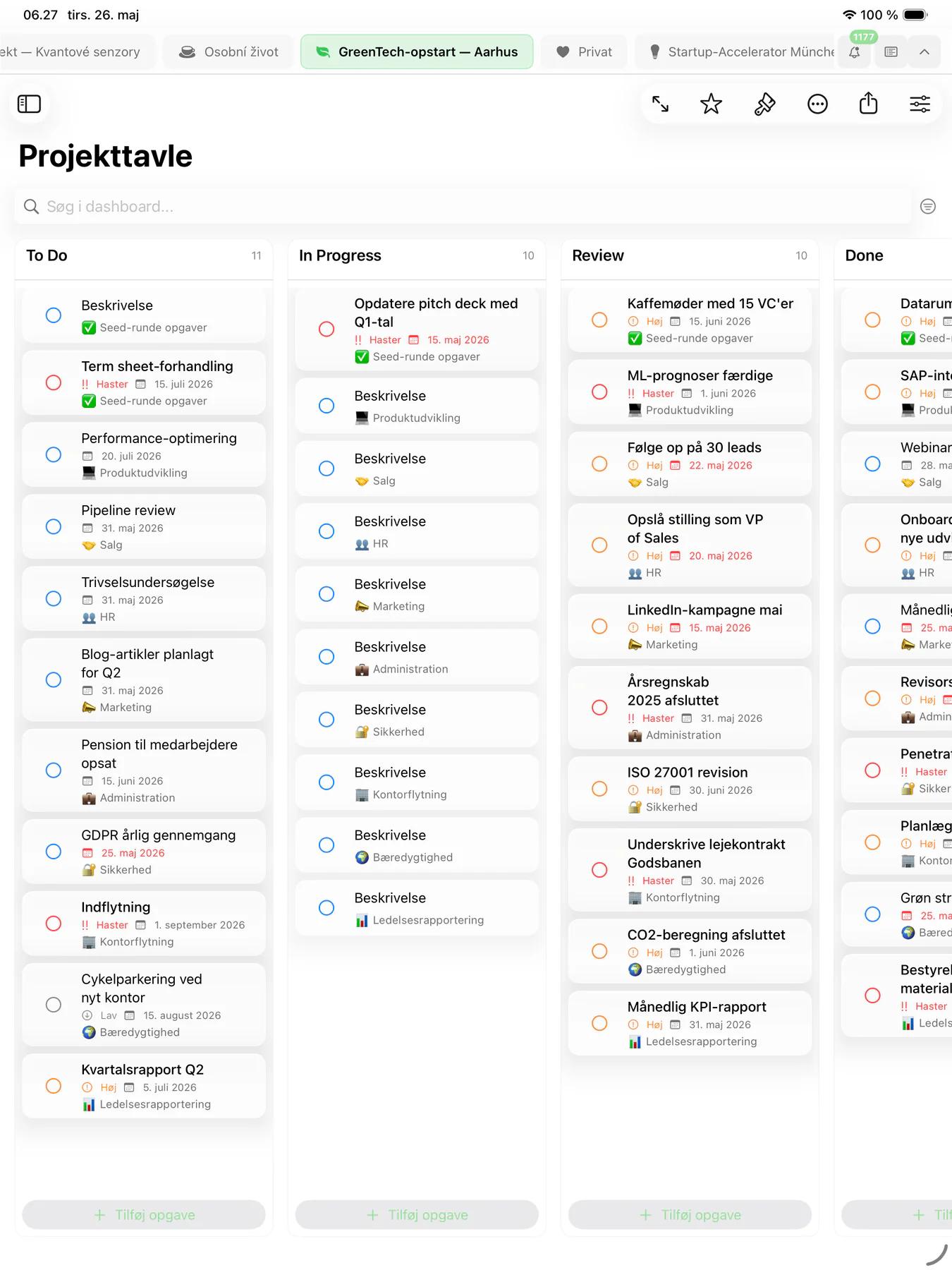Screen dimensions: 952x1270
Task: Mark dashboard as favorite with star icon
Action: 711,104
